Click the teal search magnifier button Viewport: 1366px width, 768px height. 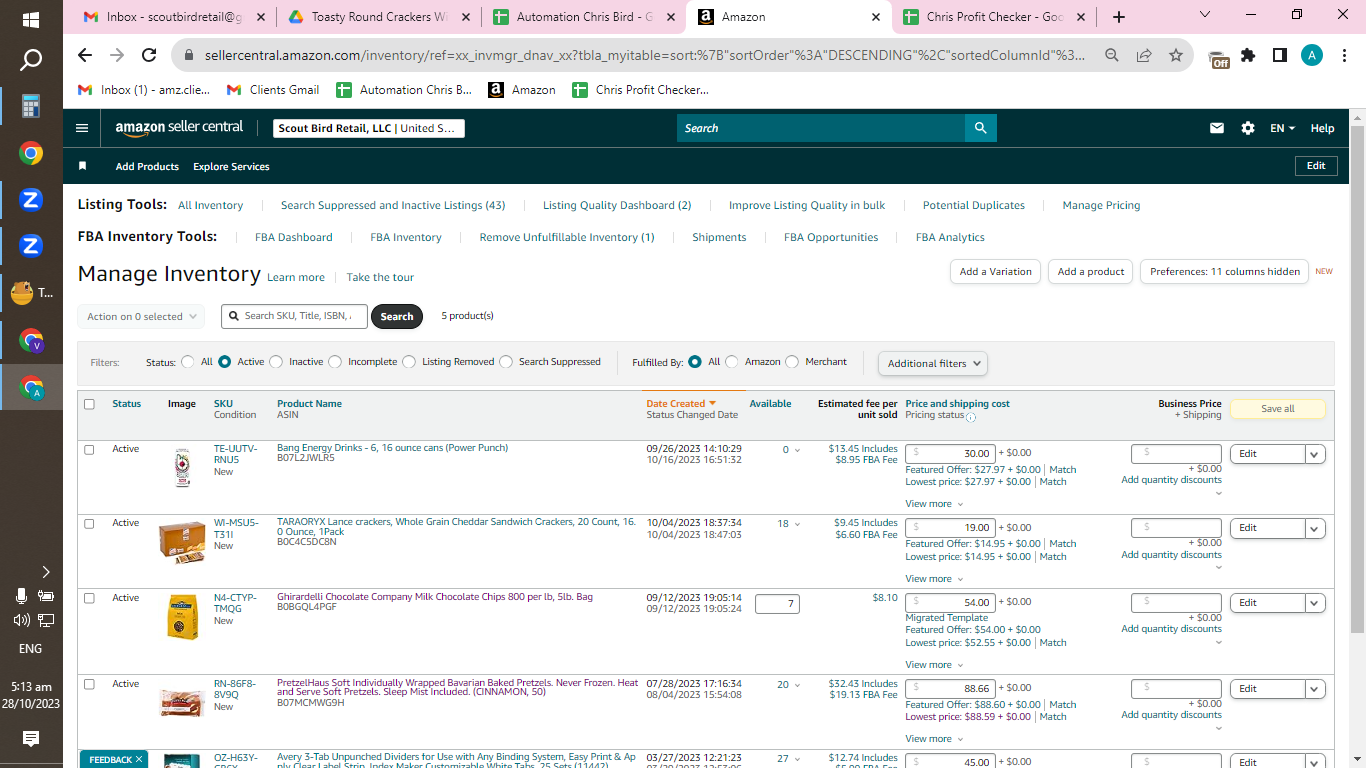click(981, 128)
